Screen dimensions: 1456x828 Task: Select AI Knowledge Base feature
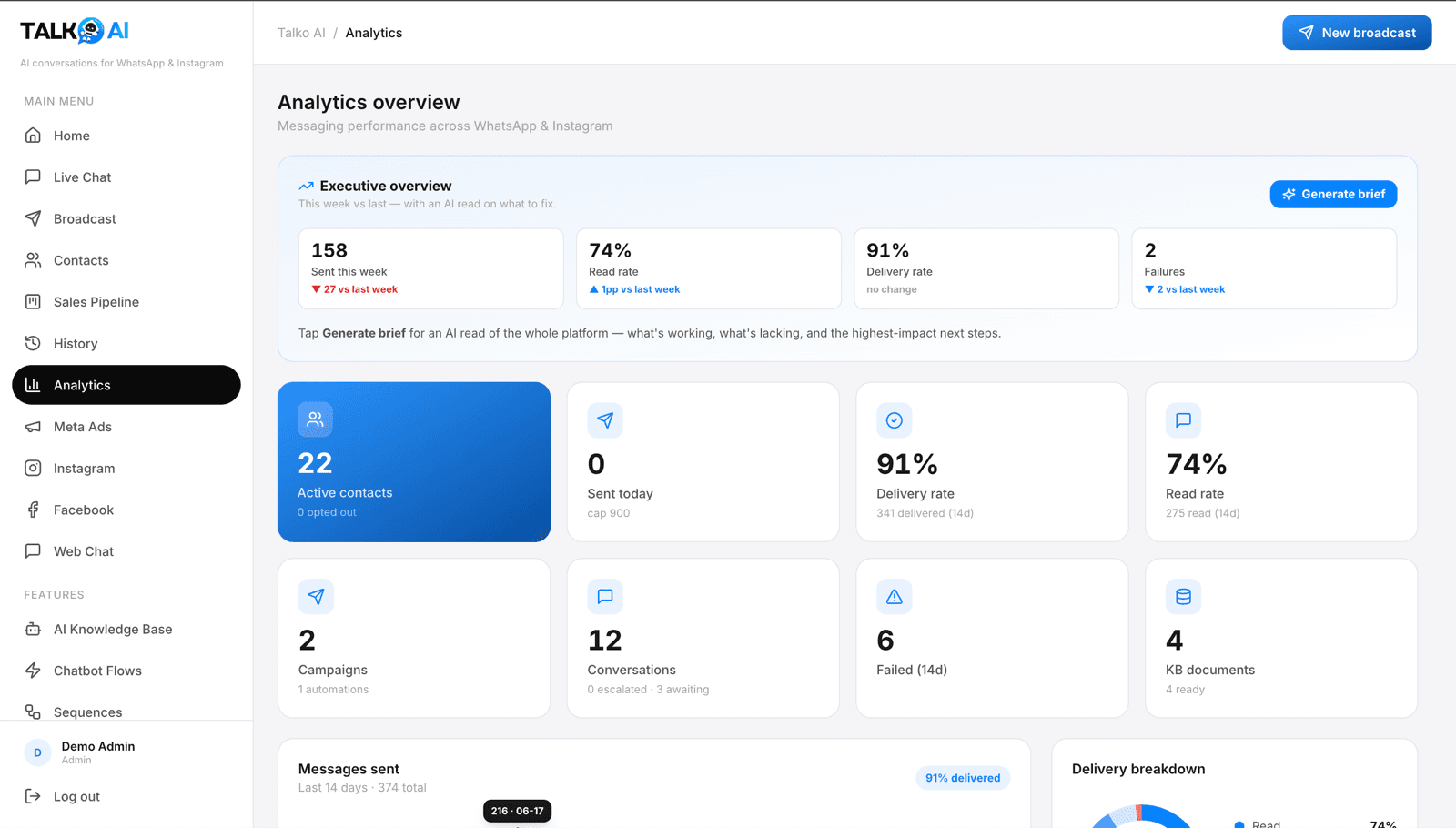tap(126, 630)
